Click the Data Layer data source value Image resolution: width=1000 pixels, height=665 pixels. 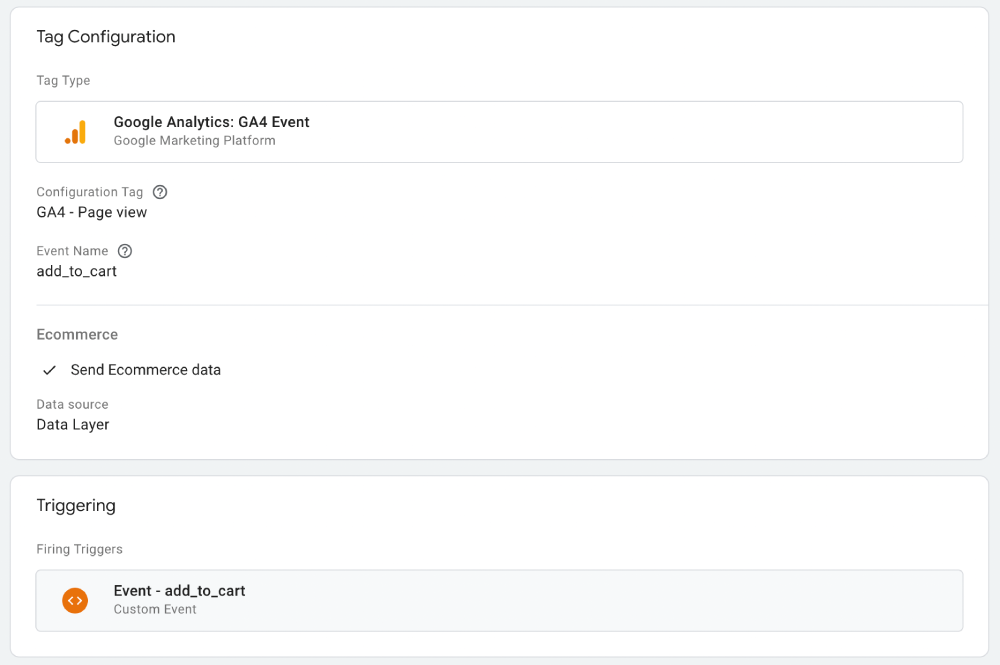pyautogui.click(x=73, y=425)
